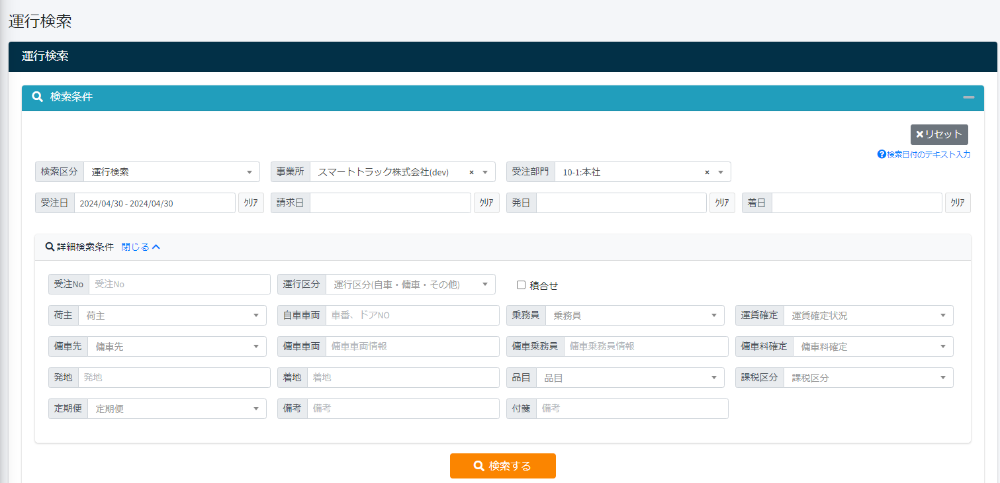The height and width of the screenshot is (483, 1000).
Task: Click the リセット button
Action: click(x=939, y=134)
